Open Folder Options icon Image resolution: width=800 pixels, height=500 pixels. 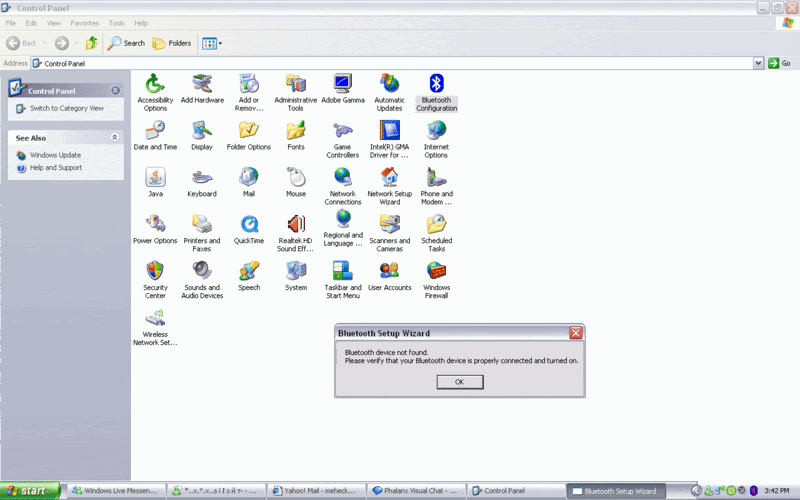point(249,136)
